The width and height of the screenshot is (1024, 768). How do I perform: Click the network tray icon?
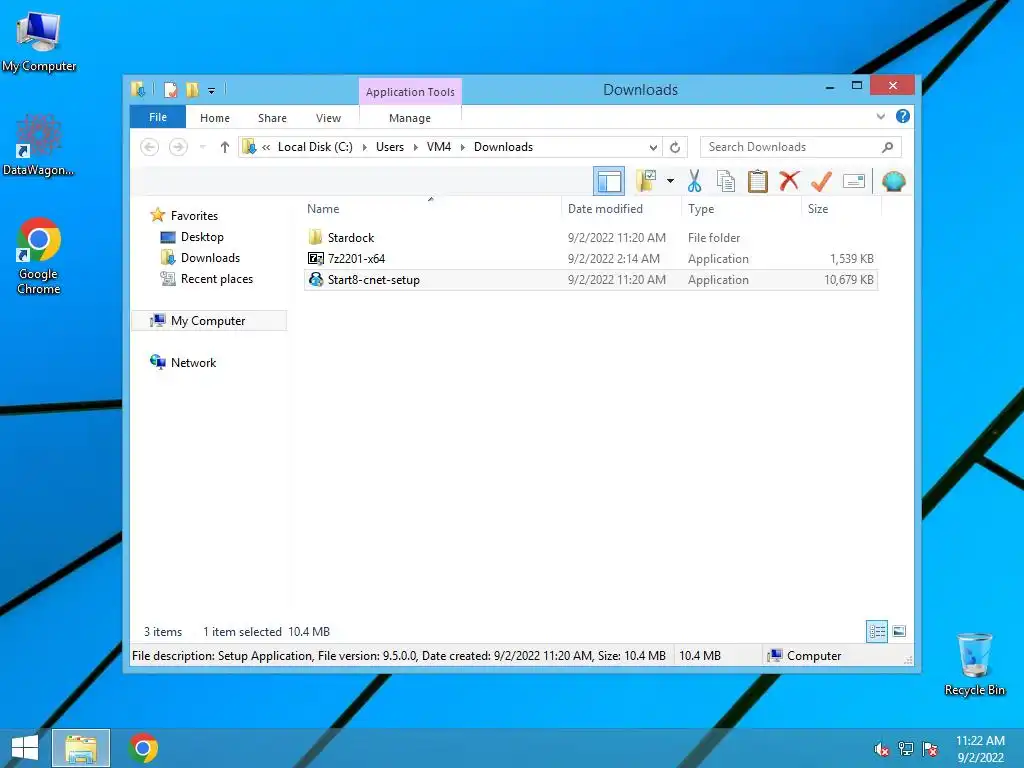pyautogui.click(x=906, y=749)
